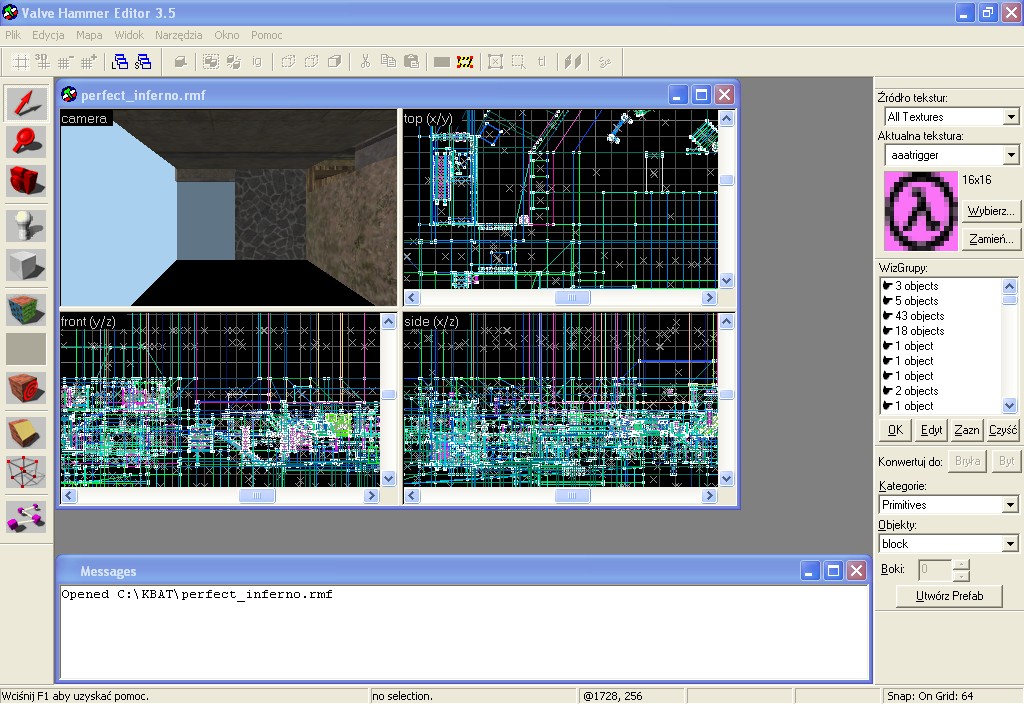This screenshot has height=704, width=1024.
Task: Click the Boki number input field
Action: click(x=935, y=570)
